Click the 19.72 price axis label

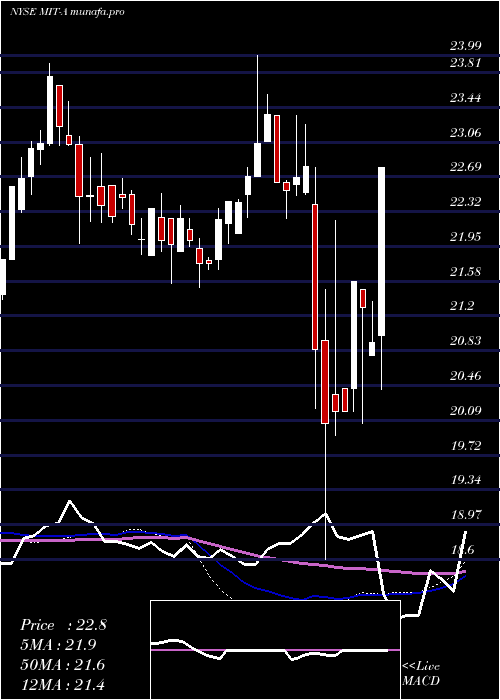point(465,446)
